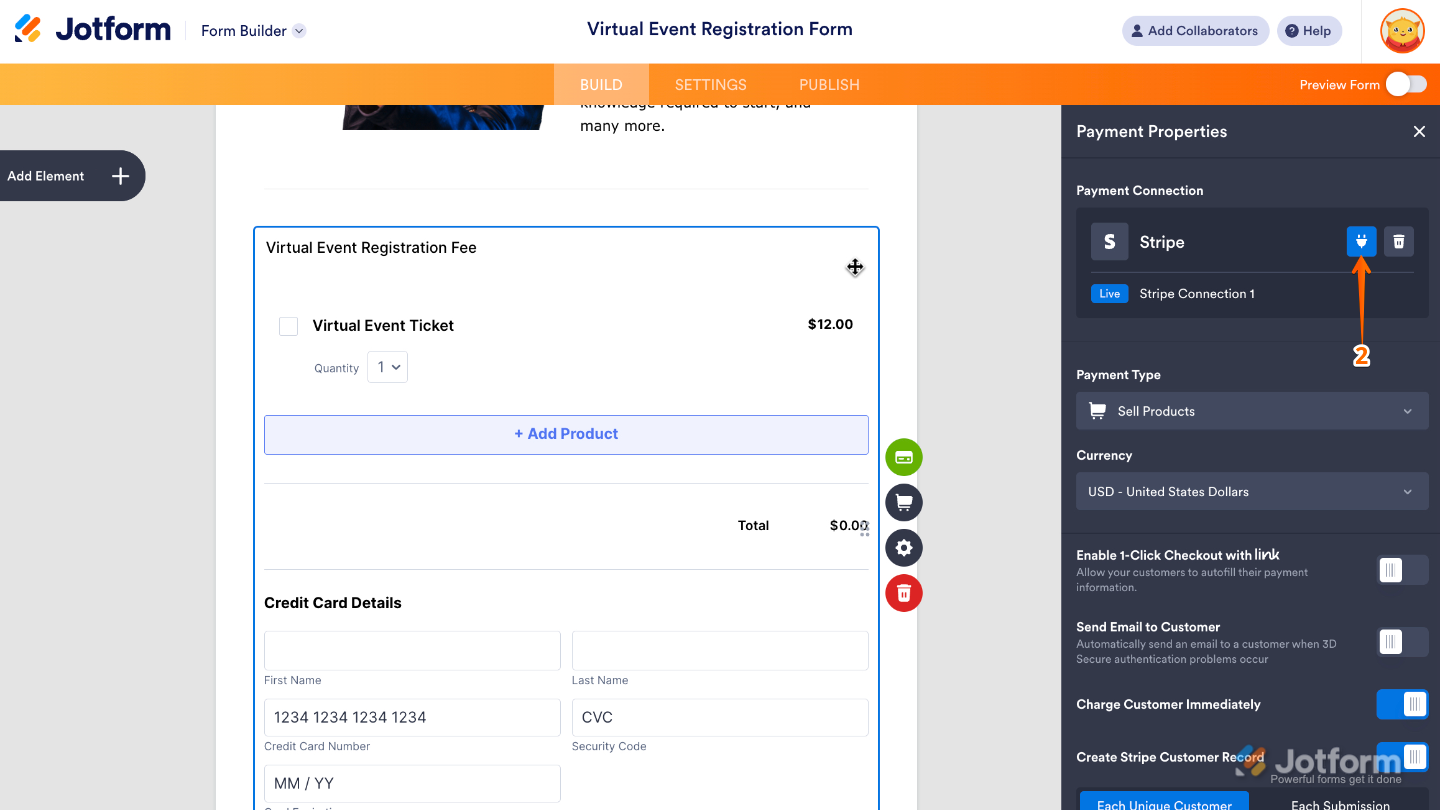Viewport: 1440px width, 810px height.
Task: Click the shopping cart product list icon
Action: click(x=904, y=502)
